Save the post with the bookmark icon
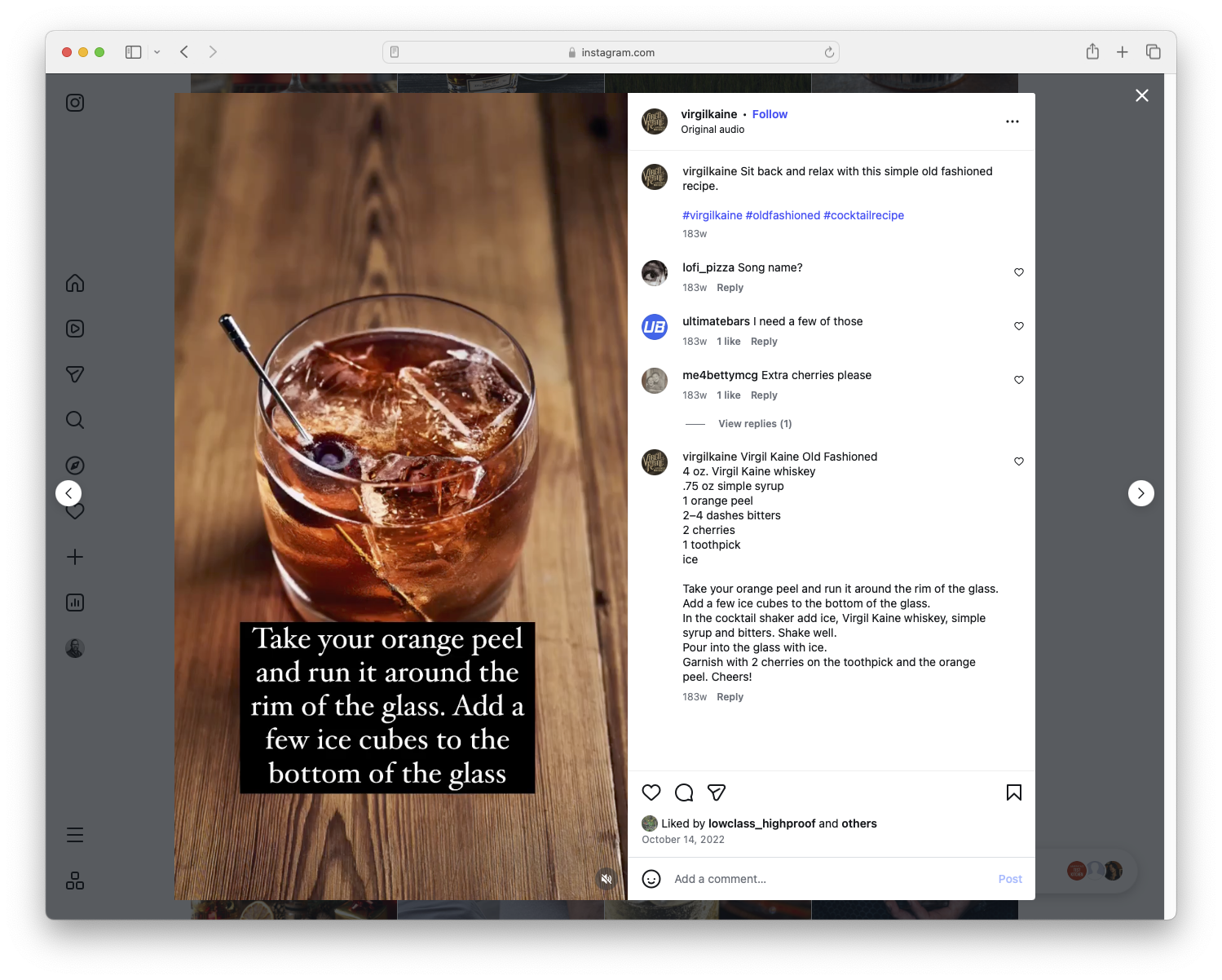The image size is (1222, 980). tap(1013, 792)
